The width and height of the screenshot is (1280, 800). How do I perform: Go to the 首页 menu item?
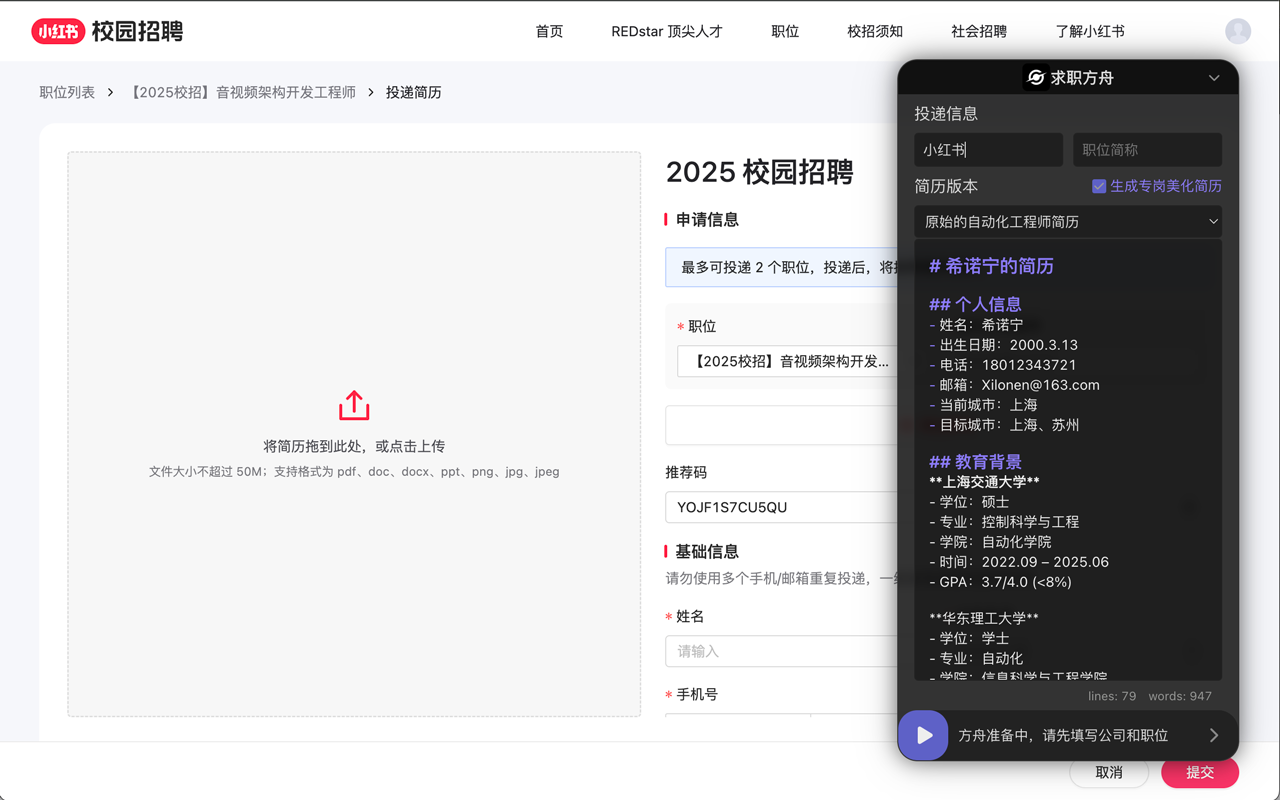pyautogui.click(x=549, y=31)
